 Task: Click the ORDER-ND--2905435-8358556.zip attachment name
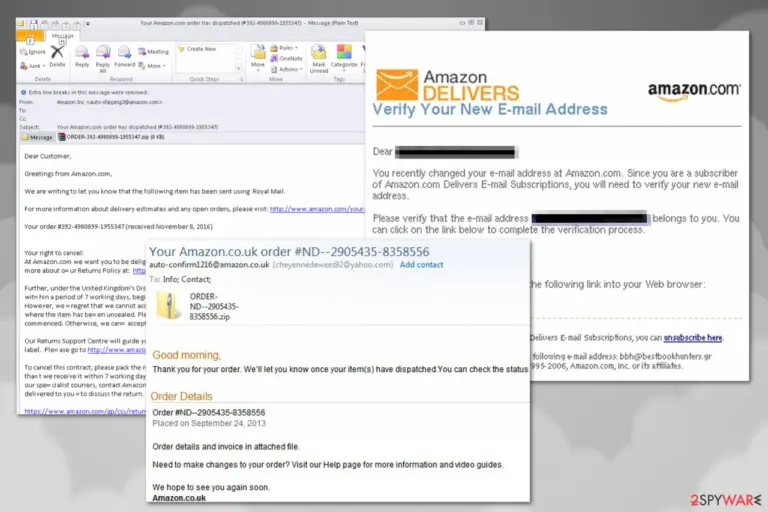pos(214,307)
